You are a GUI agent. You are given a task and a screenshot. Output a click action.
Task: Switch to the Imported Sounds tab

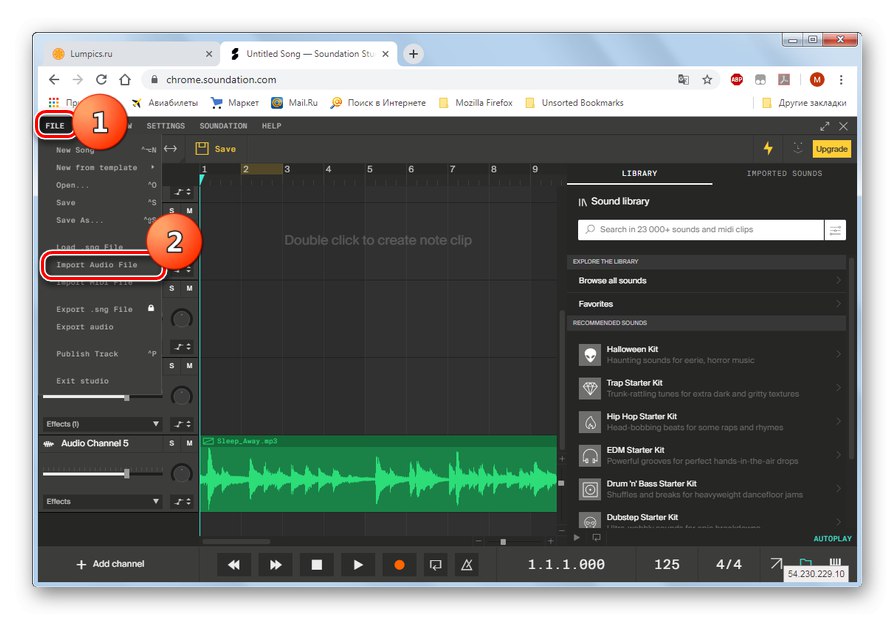pos(784,173)
